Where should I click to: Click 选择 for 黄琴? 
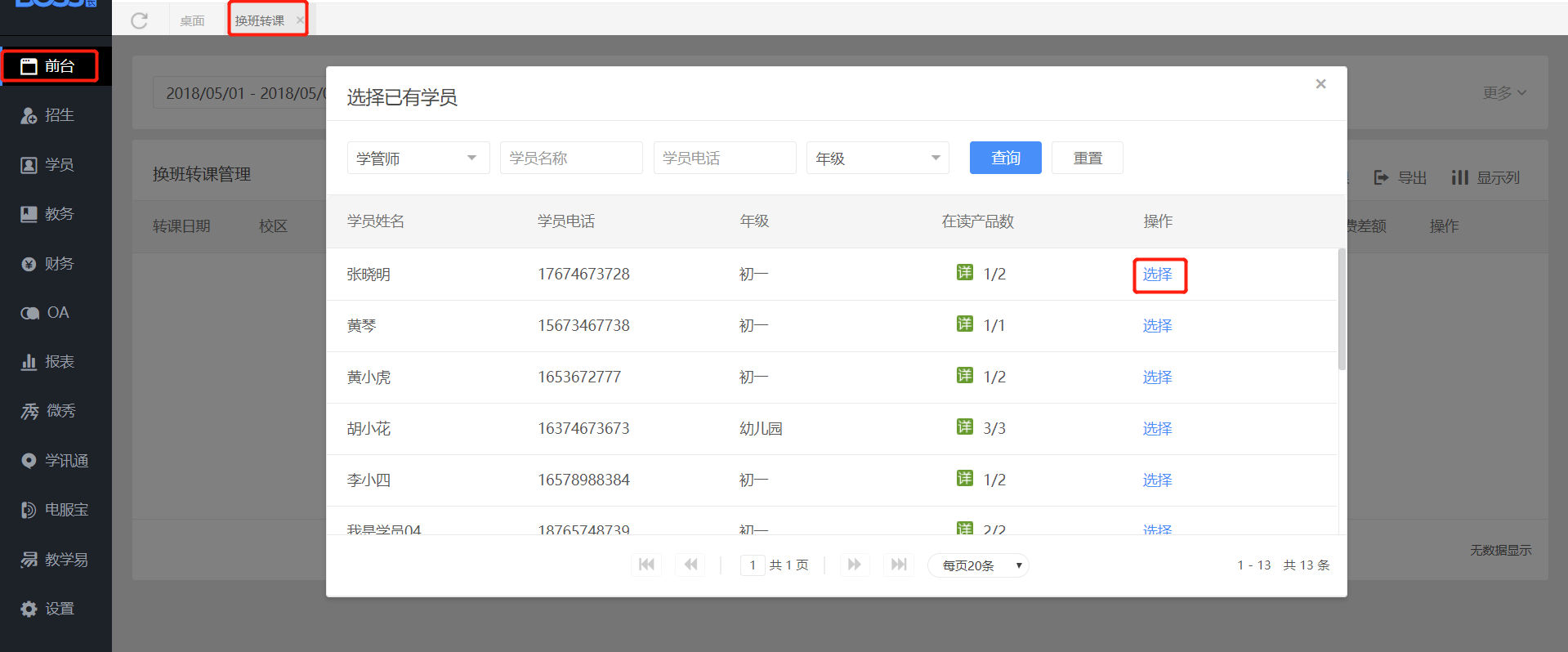(1157, 326)
